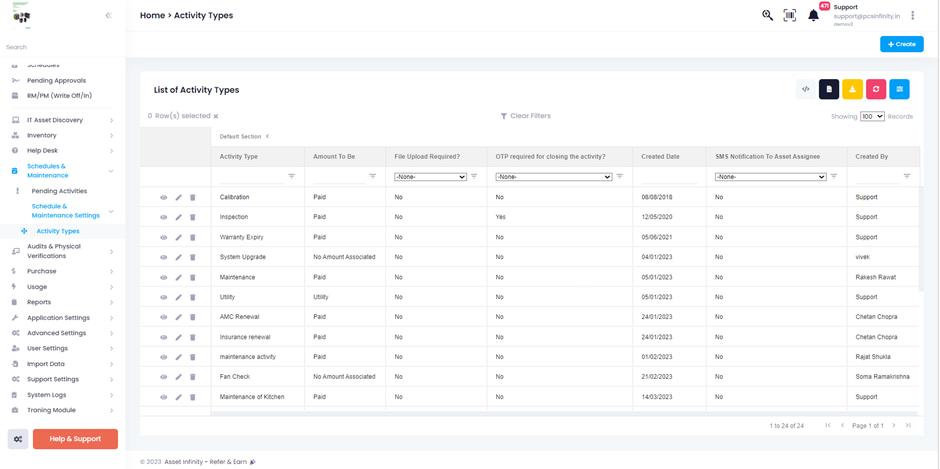View the AMC Renewal row via eye icon
Screen dimensions: 940x469
[x=164, y=317]
